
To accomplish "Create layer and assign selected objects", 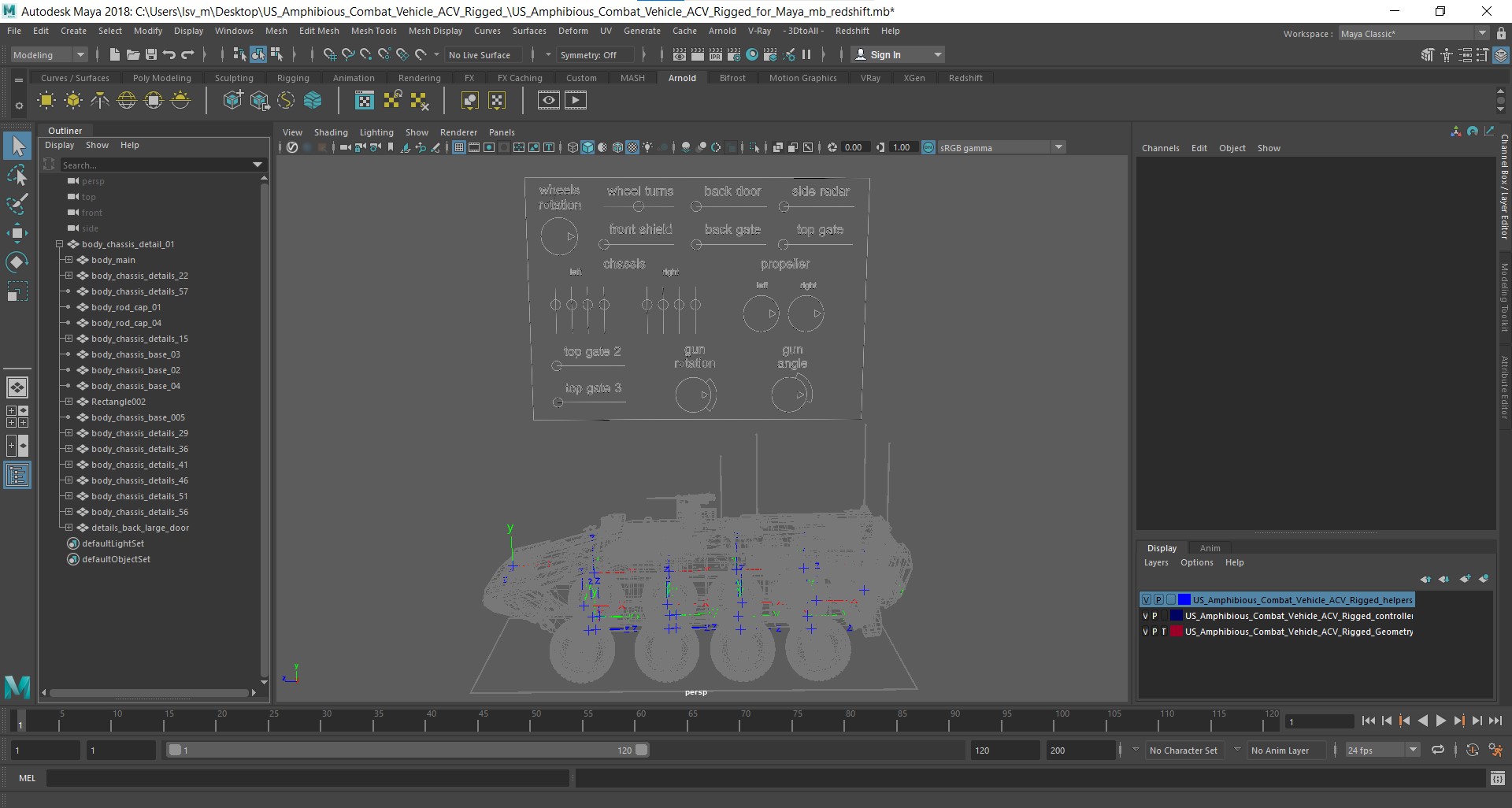I will 1484,579.
